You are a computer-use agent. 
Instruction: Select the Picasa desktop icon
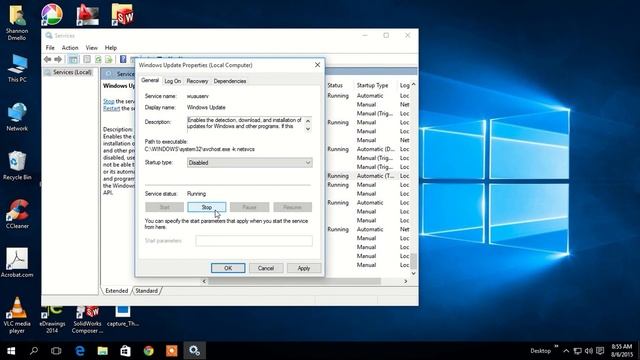[52, 14]
